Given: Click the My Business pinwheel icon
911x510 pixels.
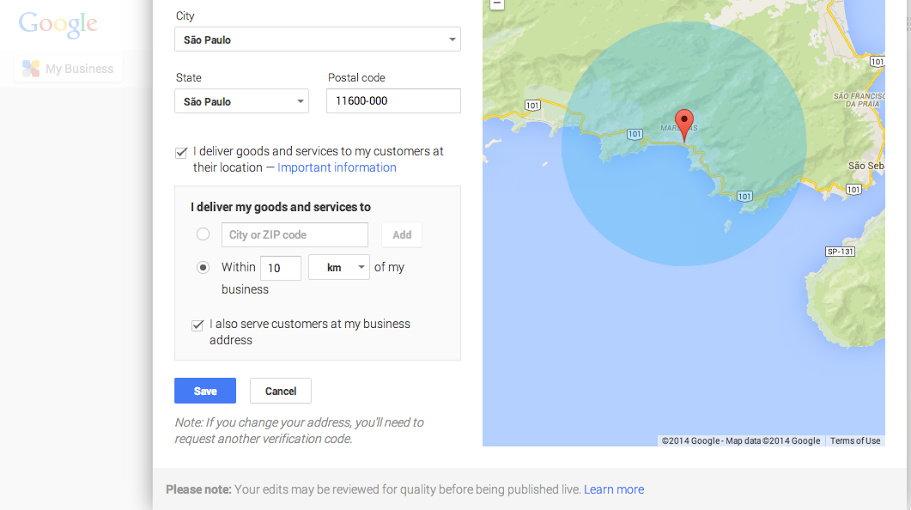Looking at the screenshot, I should 31,69.
